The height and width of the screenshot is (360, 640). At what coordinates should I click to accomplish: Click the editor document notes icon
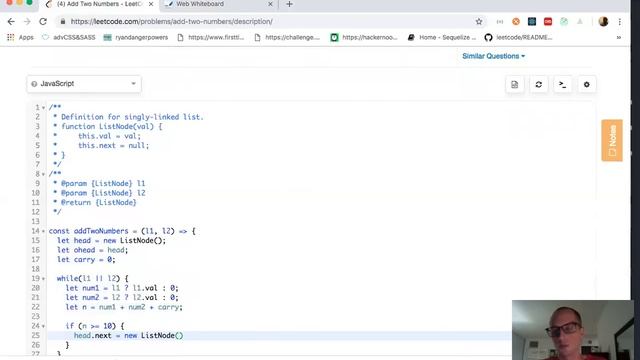click(514, 84)
